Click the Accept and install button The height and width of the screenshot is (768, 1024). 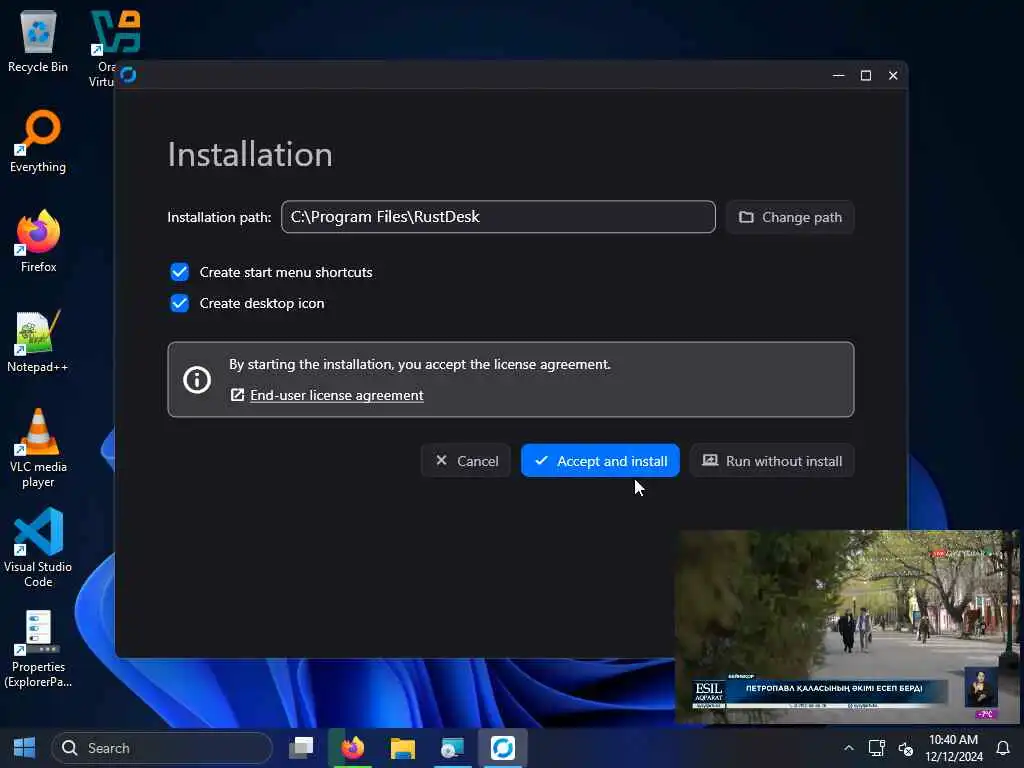(x=600, y=460)
